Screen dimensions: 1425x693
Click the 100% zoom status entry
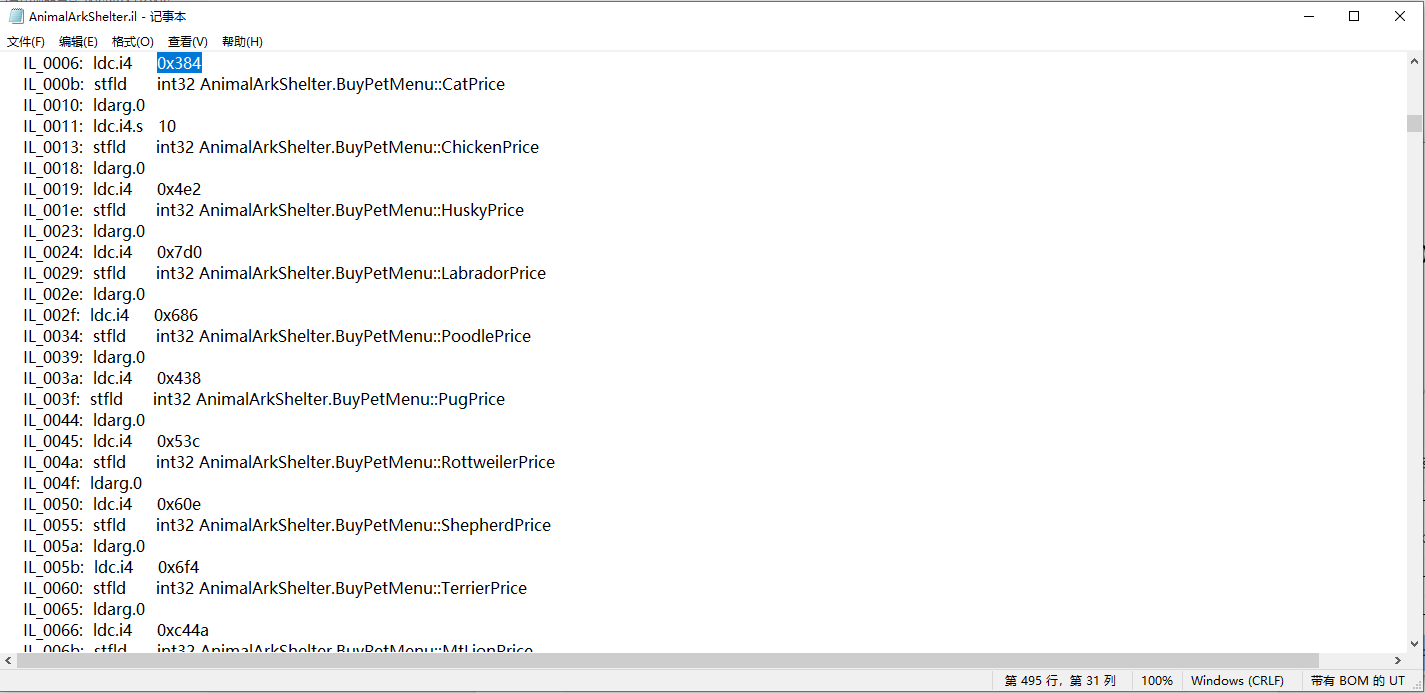coord(1157,681)
